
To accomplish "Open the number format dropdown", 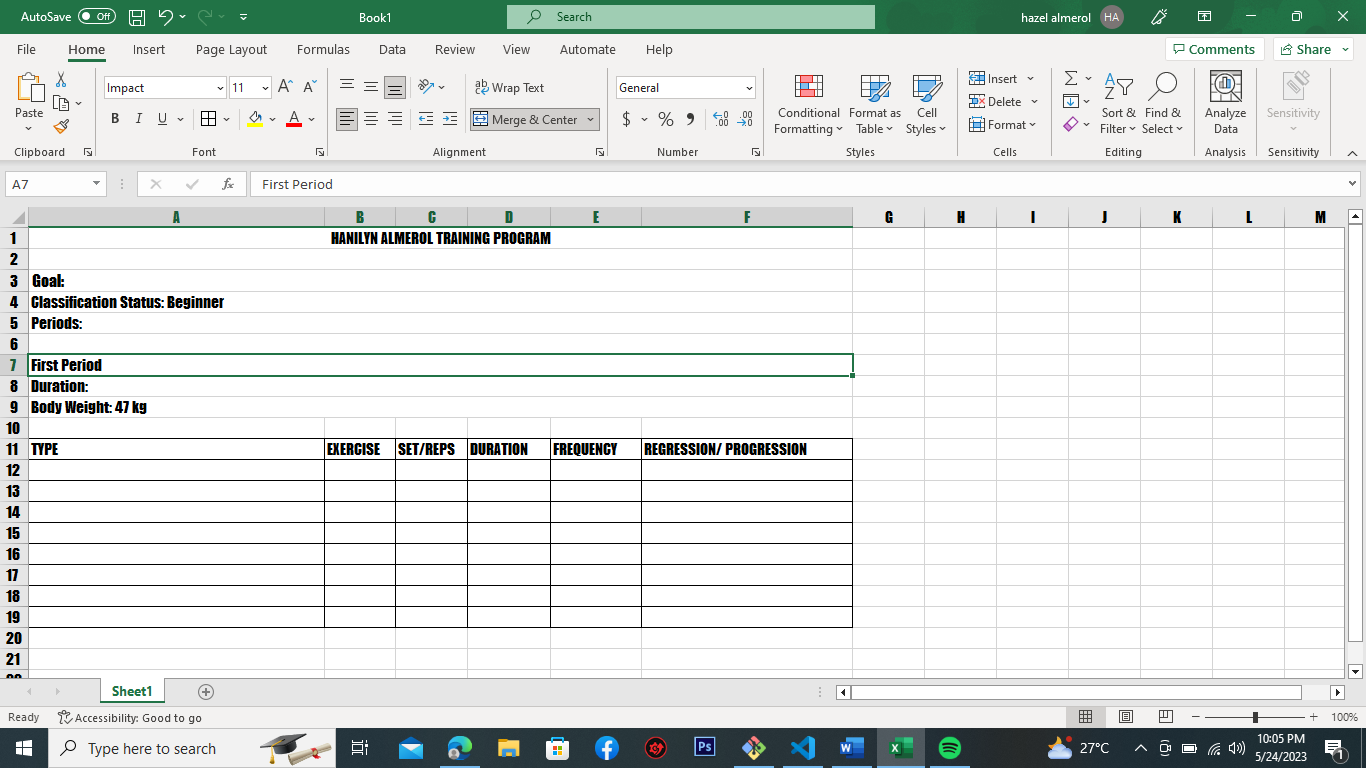I will [x=749, y=88].
